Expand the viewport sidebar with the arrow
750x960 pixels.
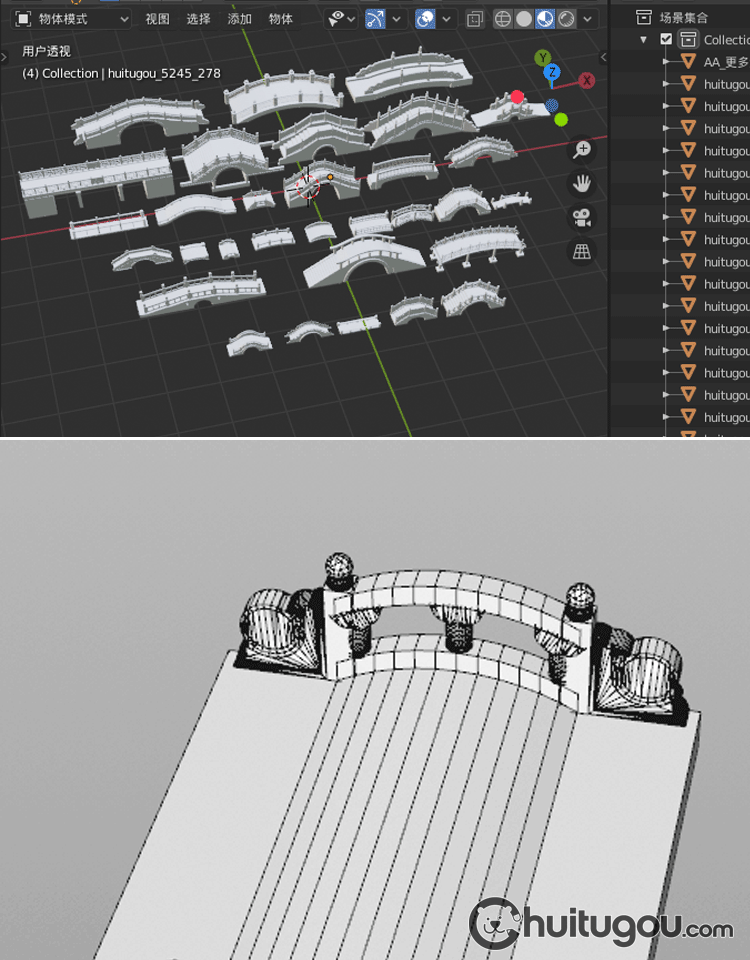(603, 58)
